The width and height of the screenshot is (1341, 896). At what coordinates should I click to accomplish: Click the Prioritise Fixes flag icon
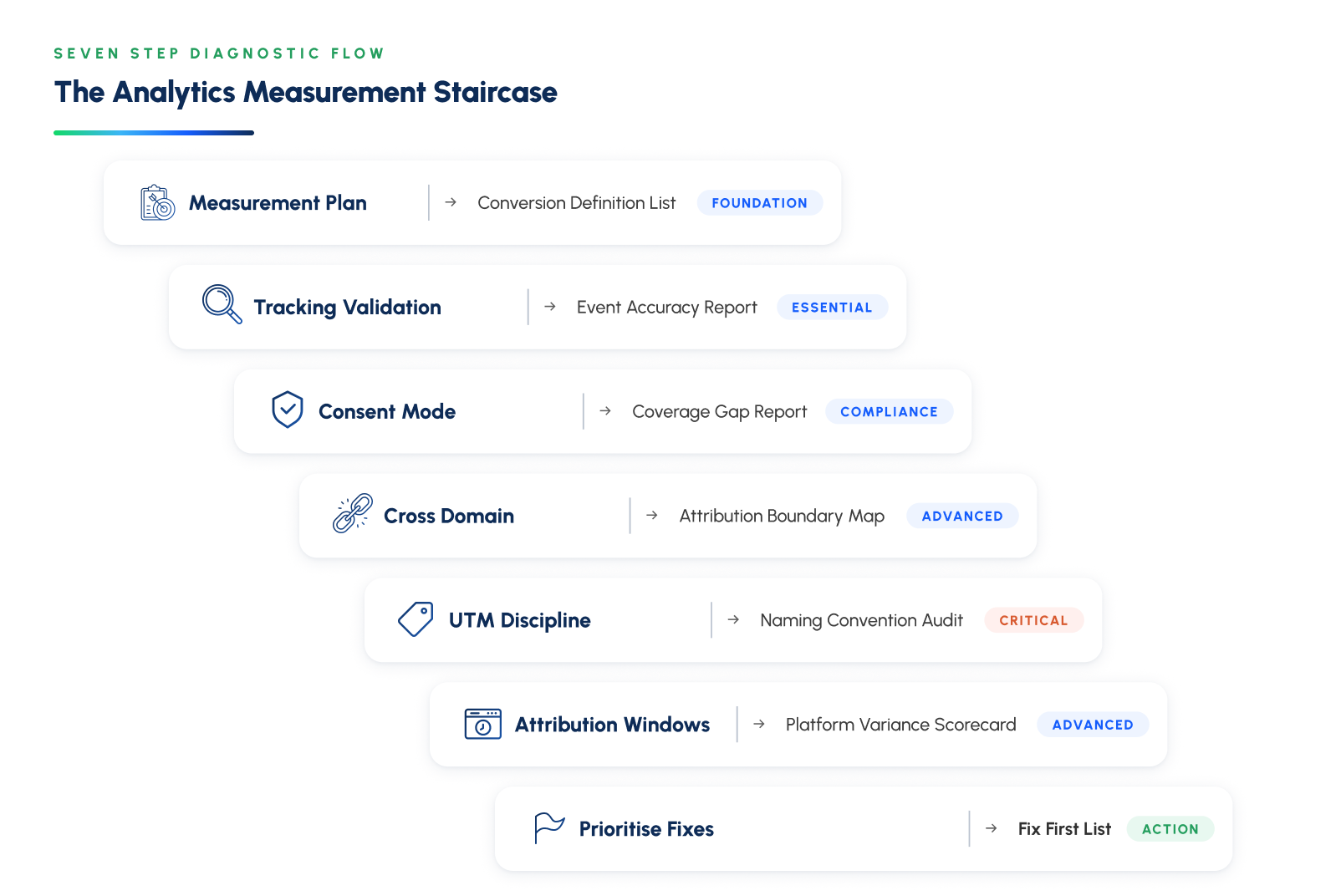[549, 828]
